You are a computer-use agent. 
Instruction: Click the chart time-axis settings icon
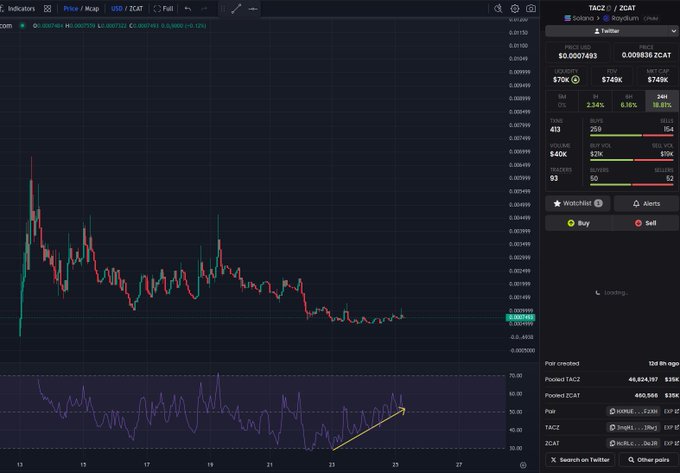pos(523,465)
